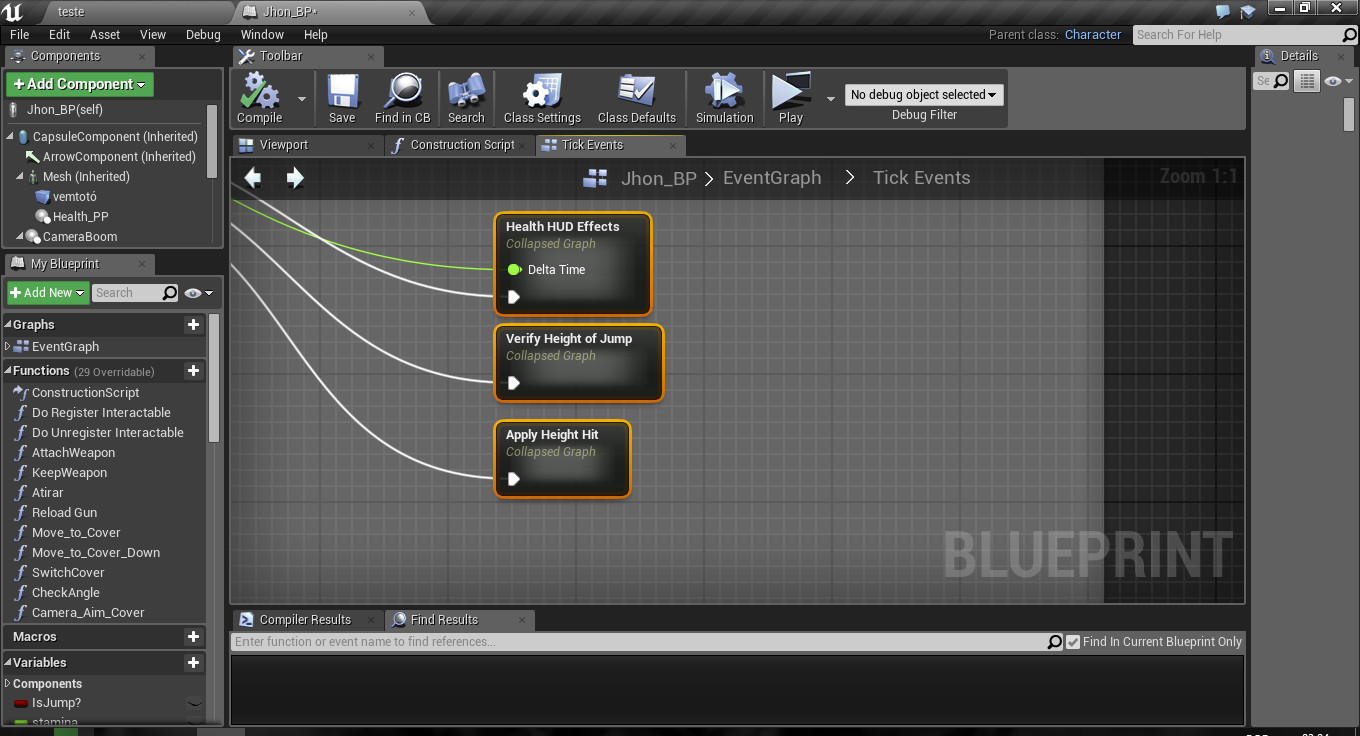Open the Character parent class link
This screenshot has height=736, width=1360.
point(1092,34)
